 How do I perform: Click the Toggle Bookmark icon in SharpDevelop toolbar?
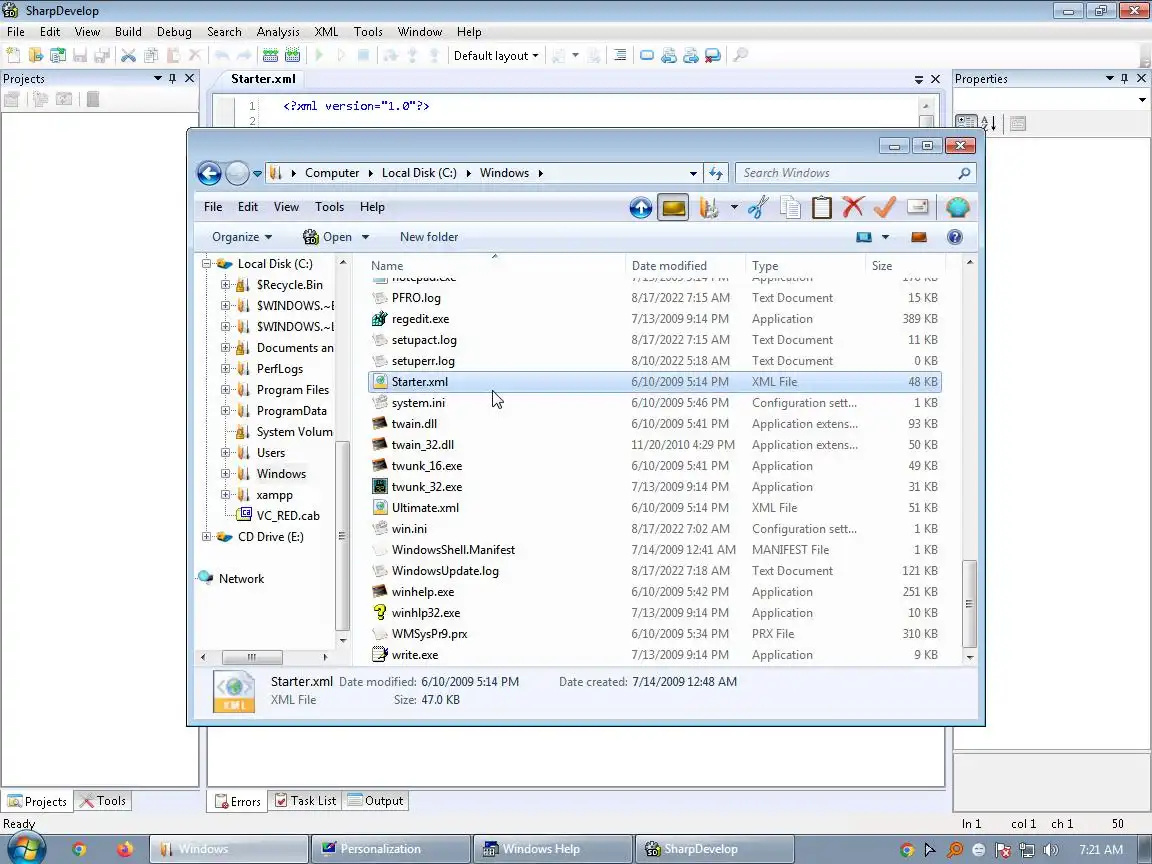(647, 55)
